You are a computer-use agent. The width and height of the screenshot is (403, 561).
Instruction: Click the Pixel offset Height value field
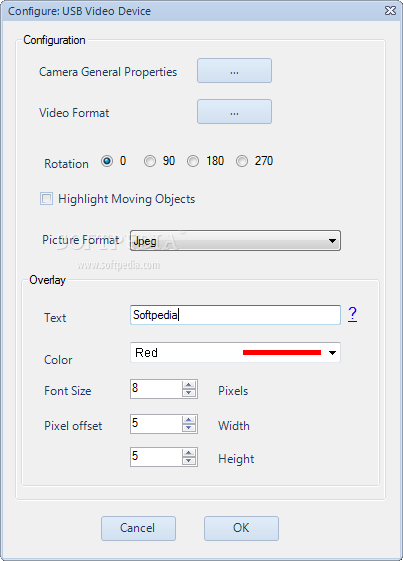[156, 457]
